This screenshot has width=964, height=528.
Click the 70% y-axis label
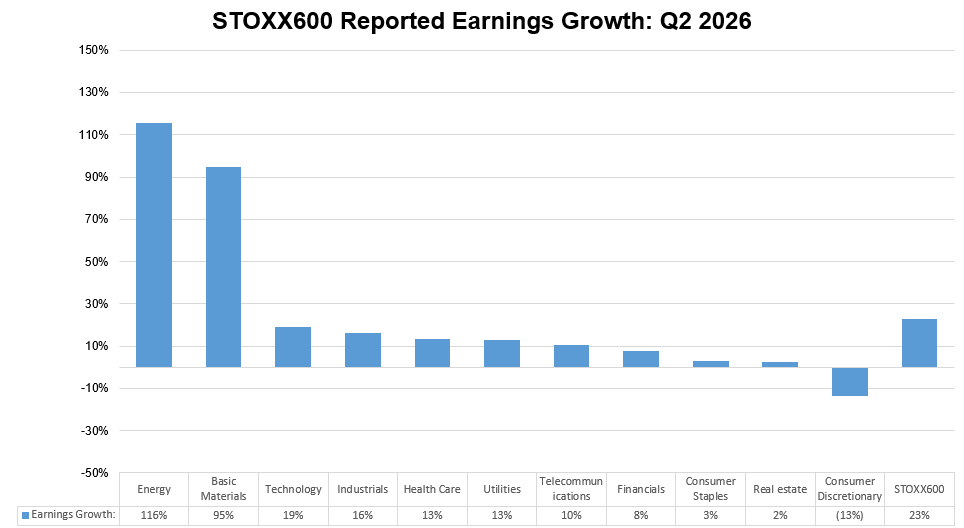click(x=97, y=219)
